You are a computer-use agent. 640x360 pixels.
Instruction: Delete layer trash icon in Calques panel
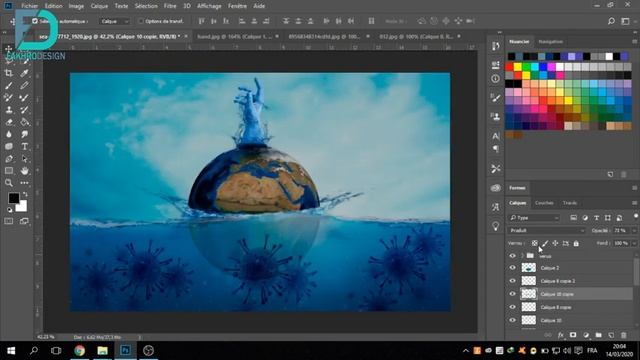pyautogui.click(x=624, y=335)
